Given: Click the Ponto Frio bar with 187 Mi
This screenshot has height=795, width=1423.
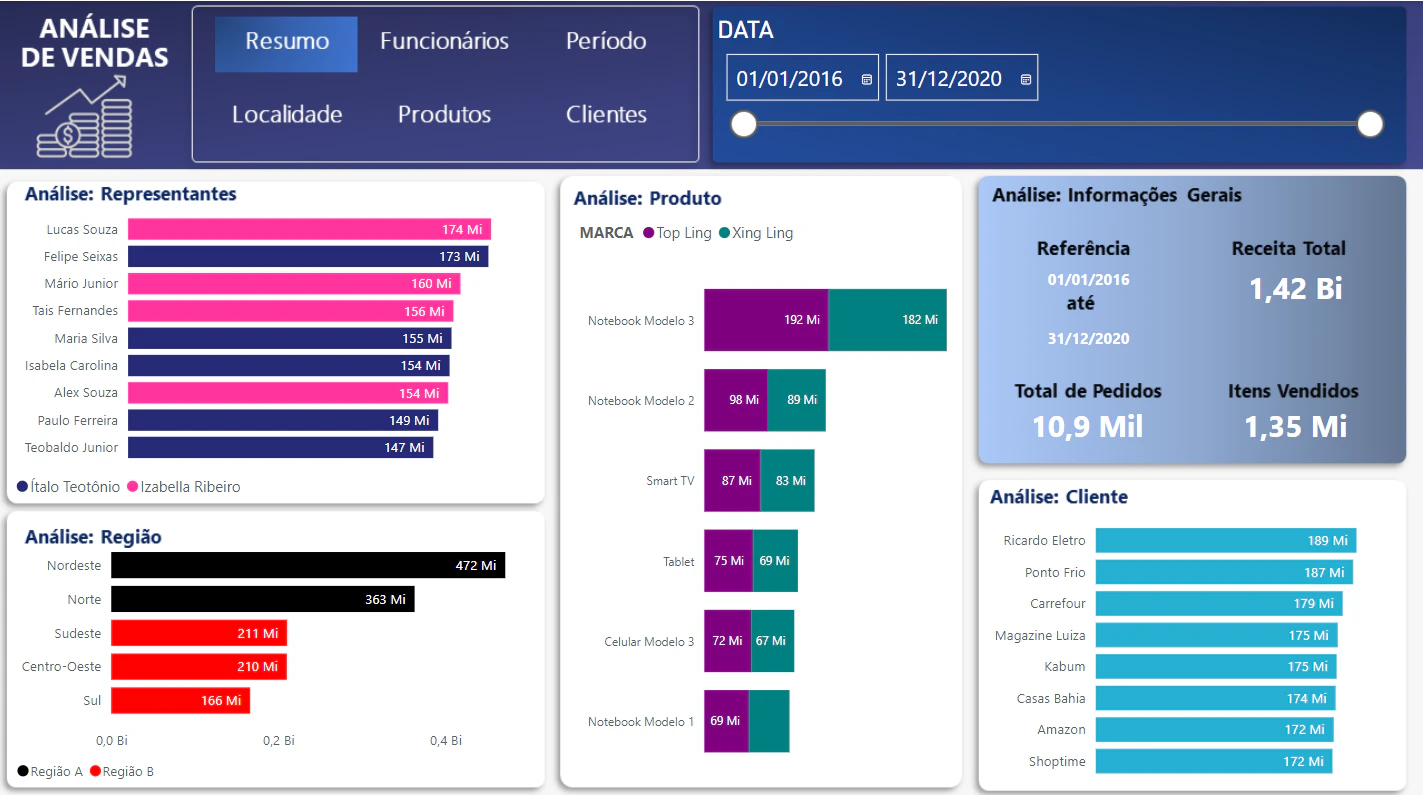Looking at the screenshot, I should [x=1224, y=572].
